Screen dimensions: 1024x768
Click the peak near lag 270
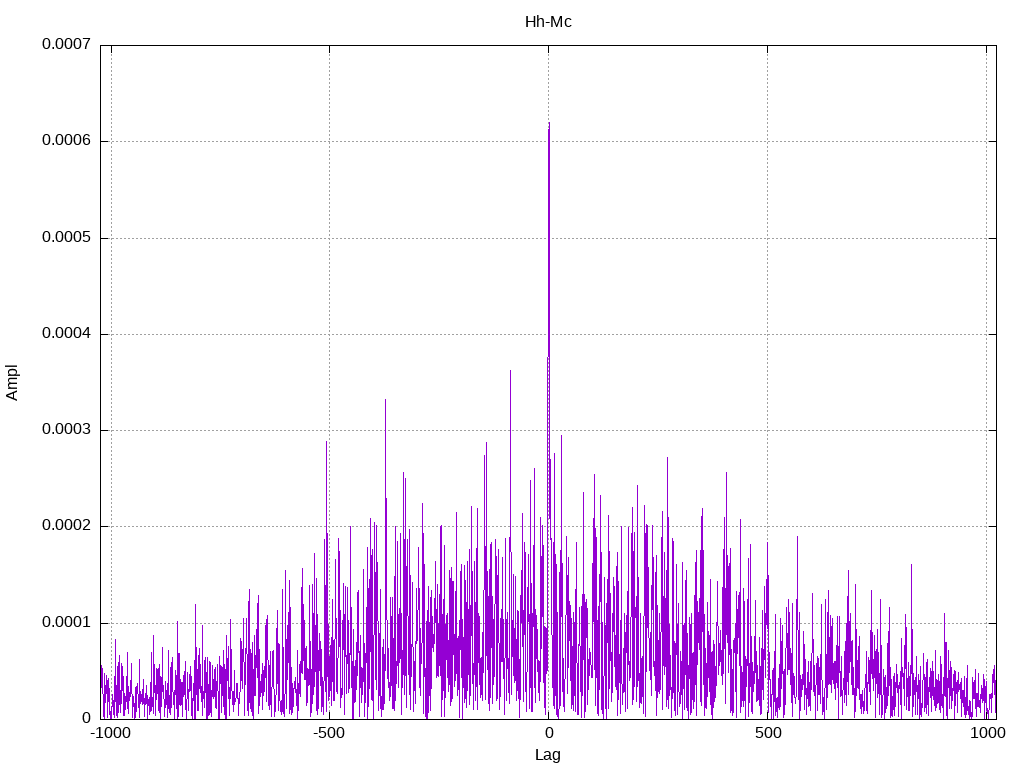tap(667, 458)
